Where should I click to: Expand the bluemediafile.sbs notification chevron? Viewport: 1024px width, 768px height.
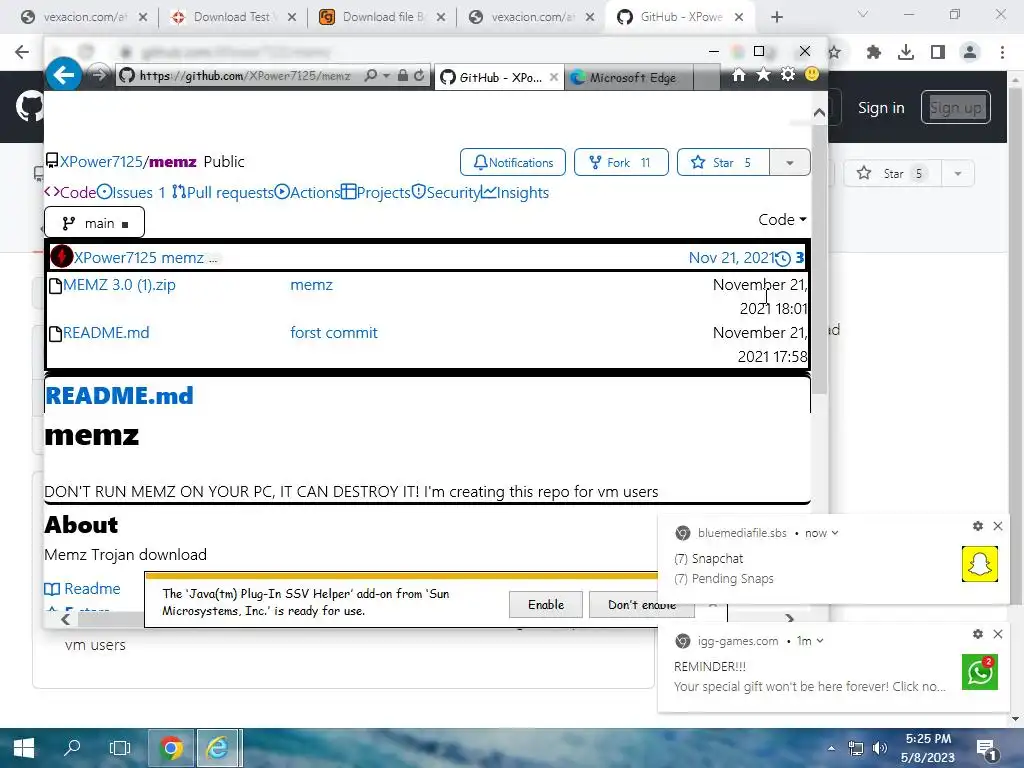click(x=835, y=534)
